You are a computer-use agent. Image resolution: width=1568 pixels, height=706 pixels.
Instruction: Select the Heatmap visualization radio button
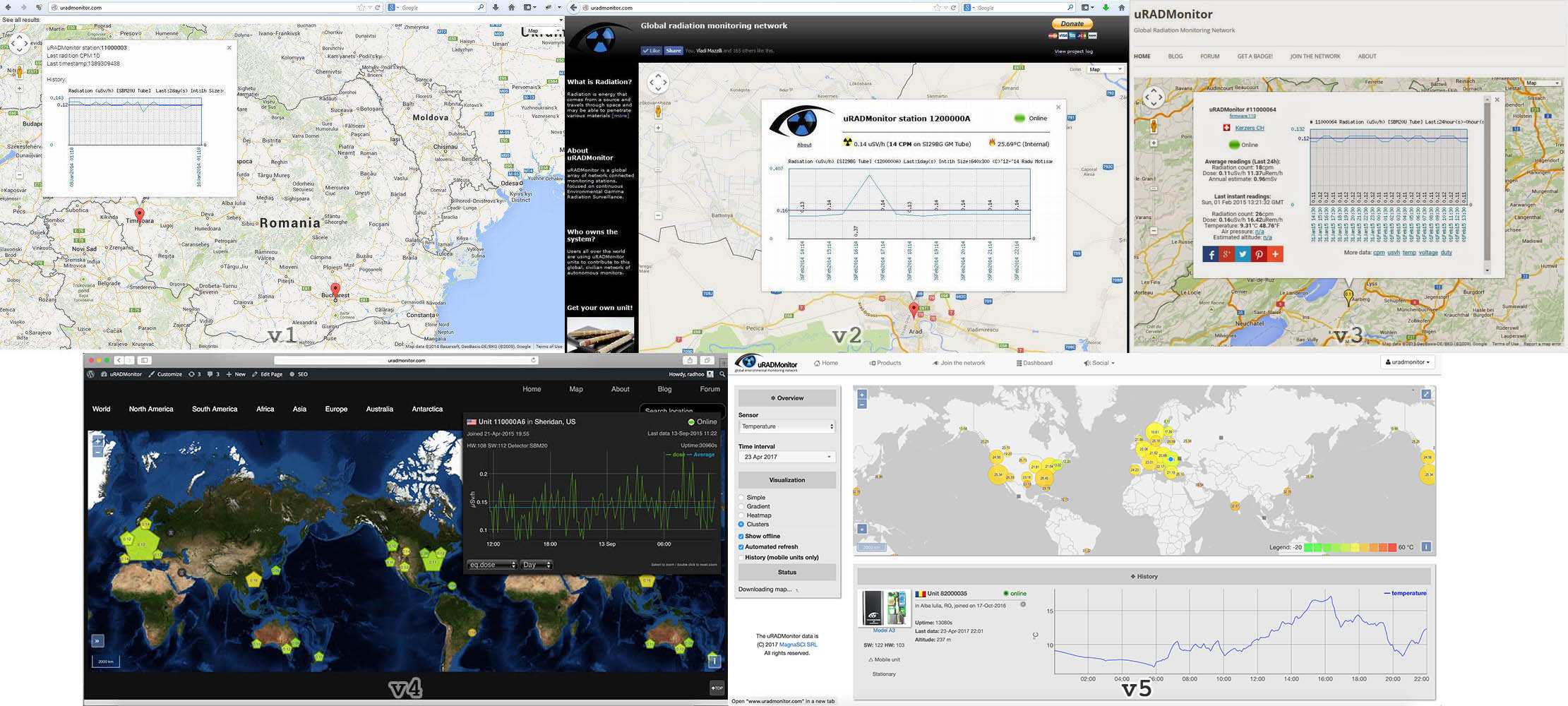point(742,515)
